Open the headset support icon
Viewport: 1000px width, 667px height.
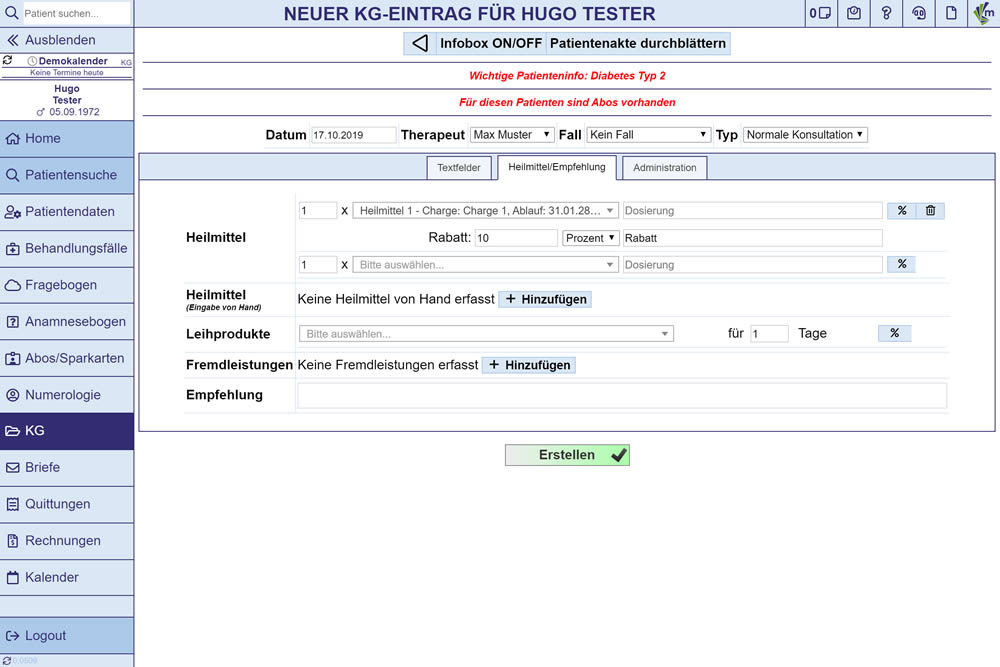[918, 13]
